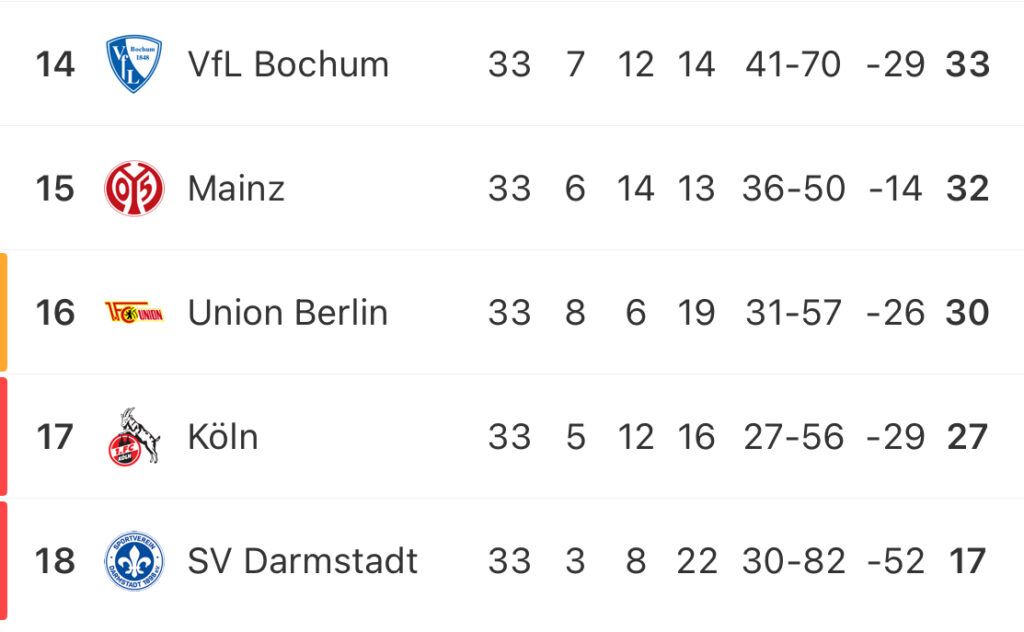This screenshot has height=632, width=1024.
Task: Click position number 18 in standings
Action: click(55, 561)
